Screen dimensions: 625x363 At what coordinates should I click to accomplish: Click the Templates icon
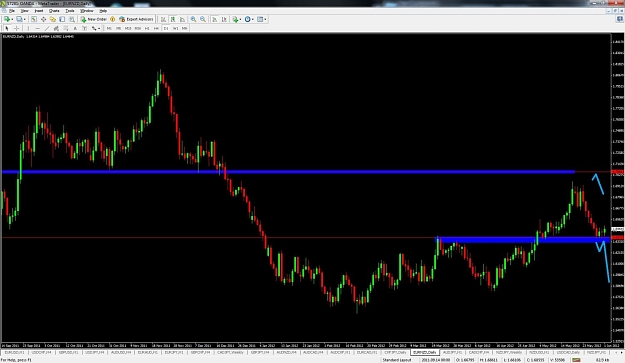pos(260,19)
